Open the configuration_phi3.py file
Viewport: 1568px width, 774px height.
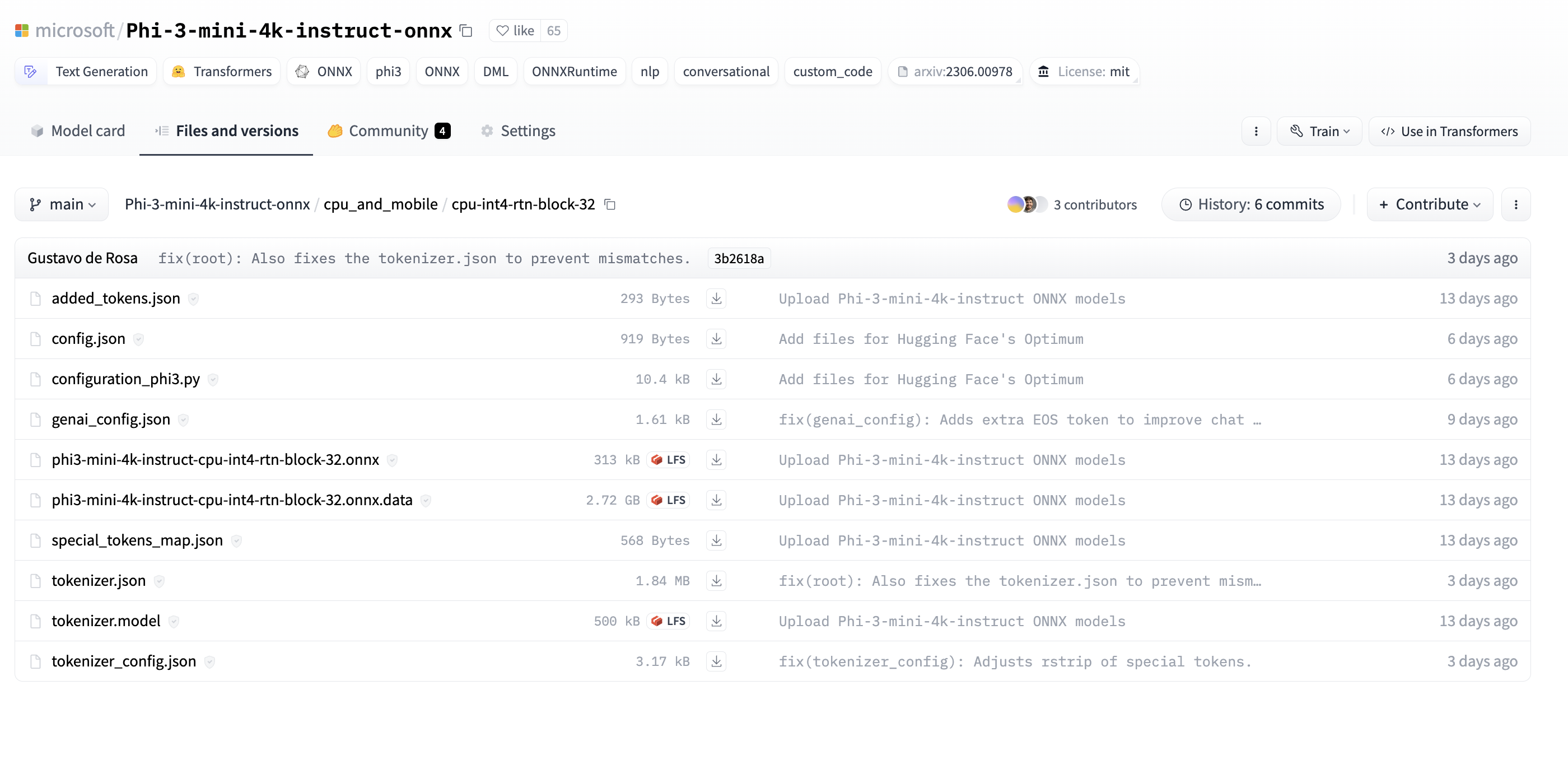(125, 379)
